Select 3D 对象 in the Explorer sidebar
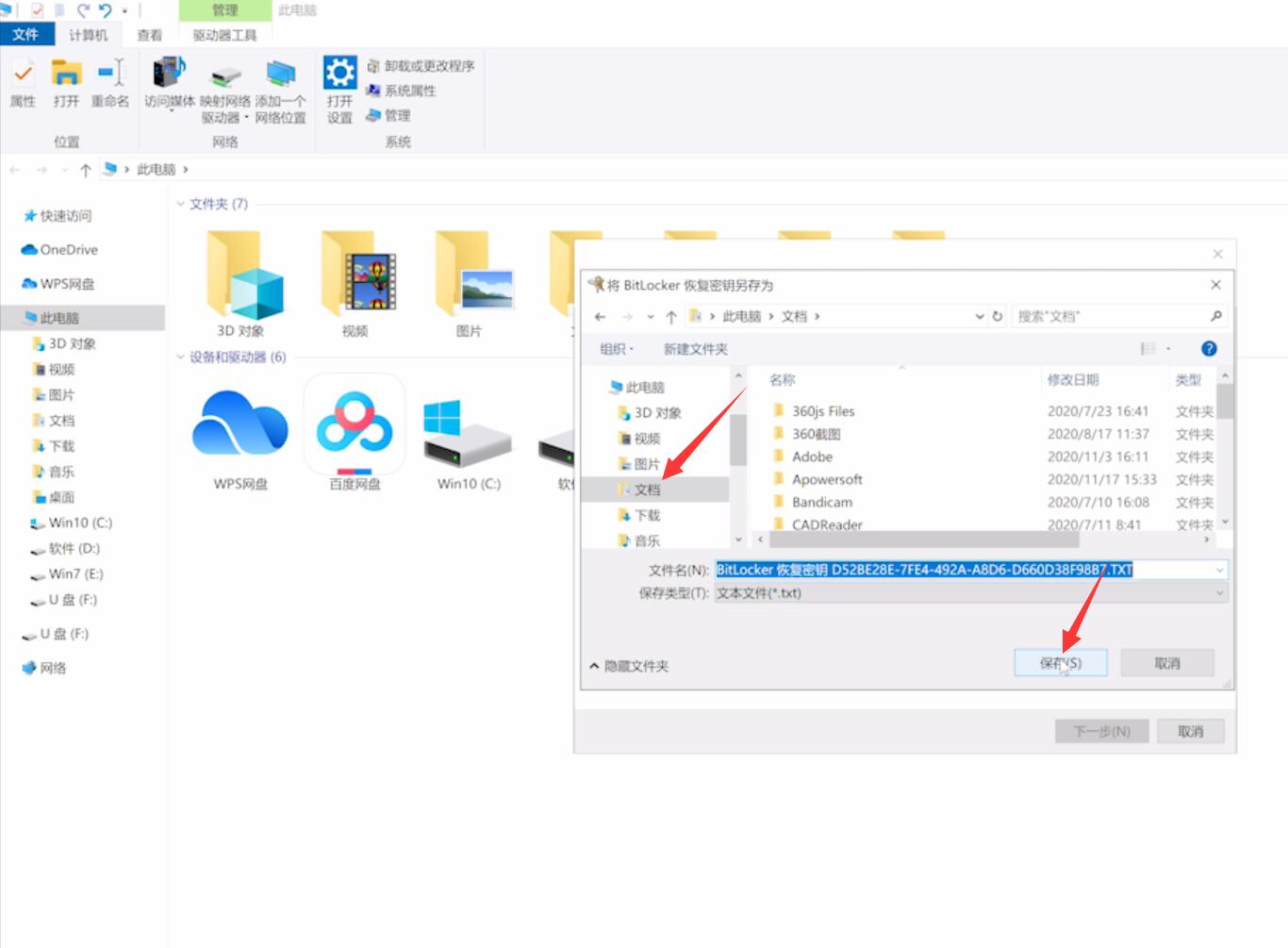 coord(64,343)
